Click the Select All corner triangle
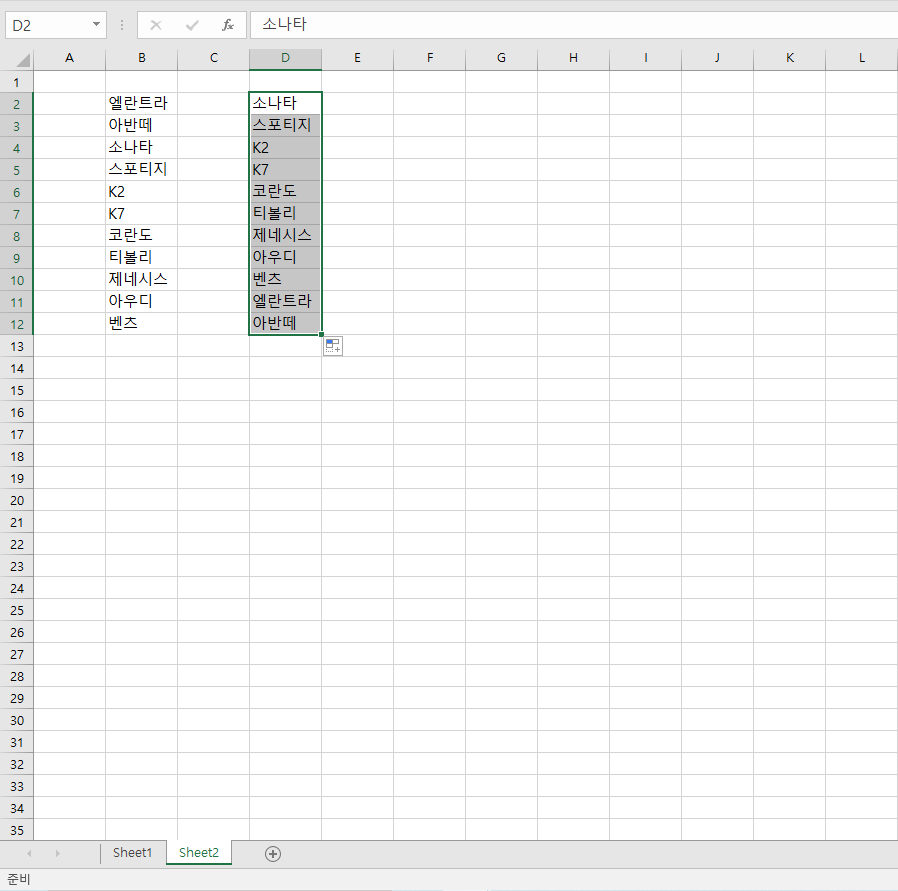The width and height of the screenshot is (898, 891). 22,60
